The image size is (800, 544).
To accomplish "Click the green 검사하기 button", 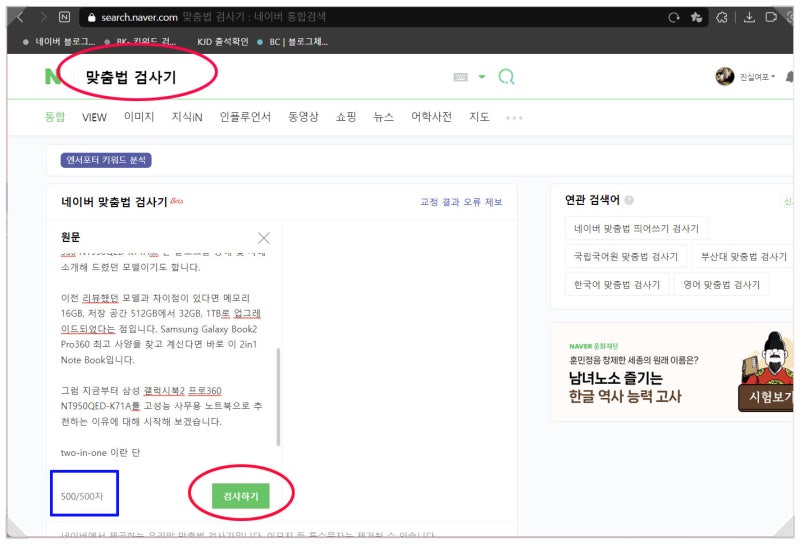I will (x=240, y=496).
